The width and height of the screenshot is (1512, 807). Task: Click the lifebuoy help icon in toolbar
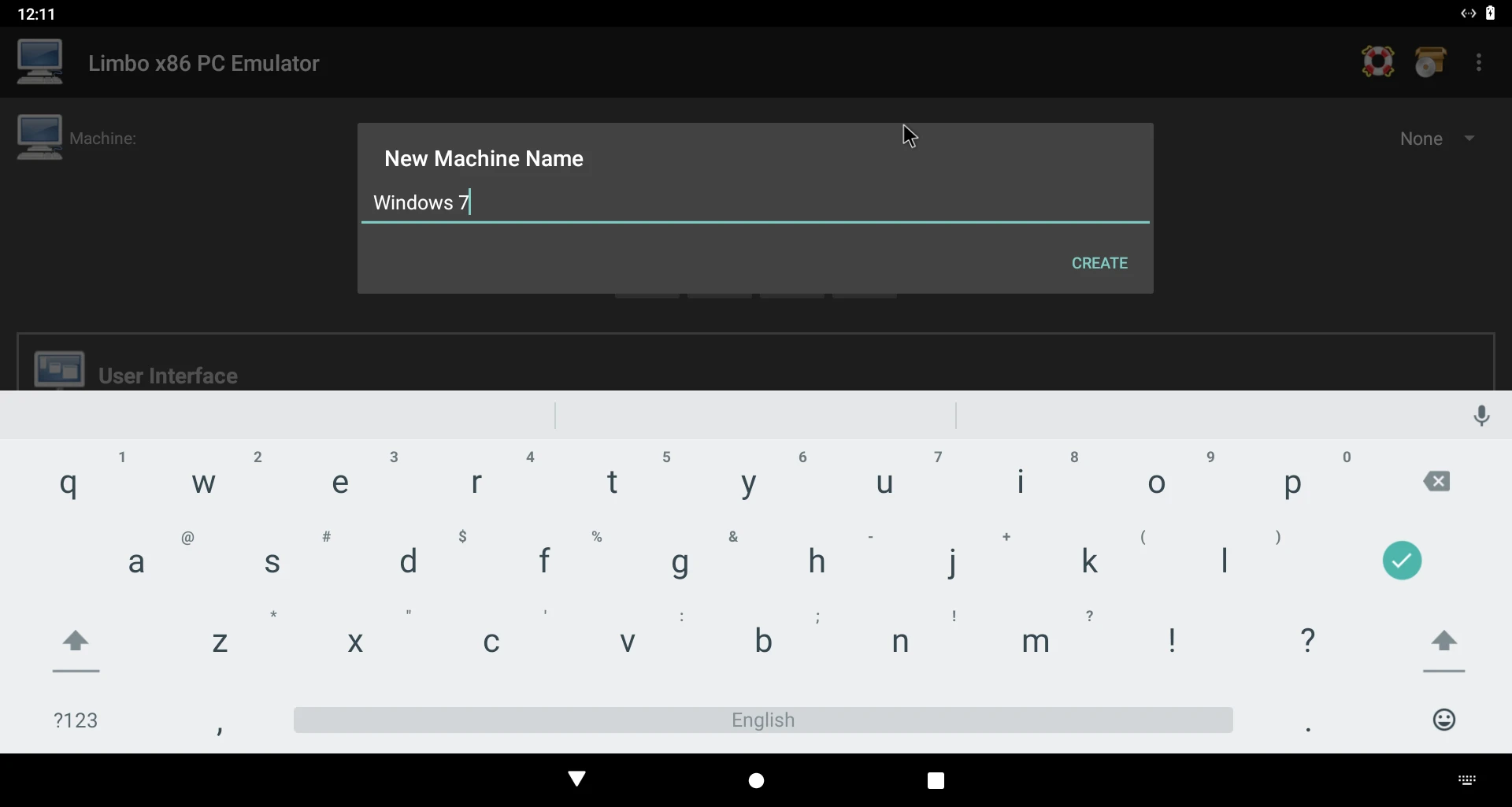pos(1378,62)
